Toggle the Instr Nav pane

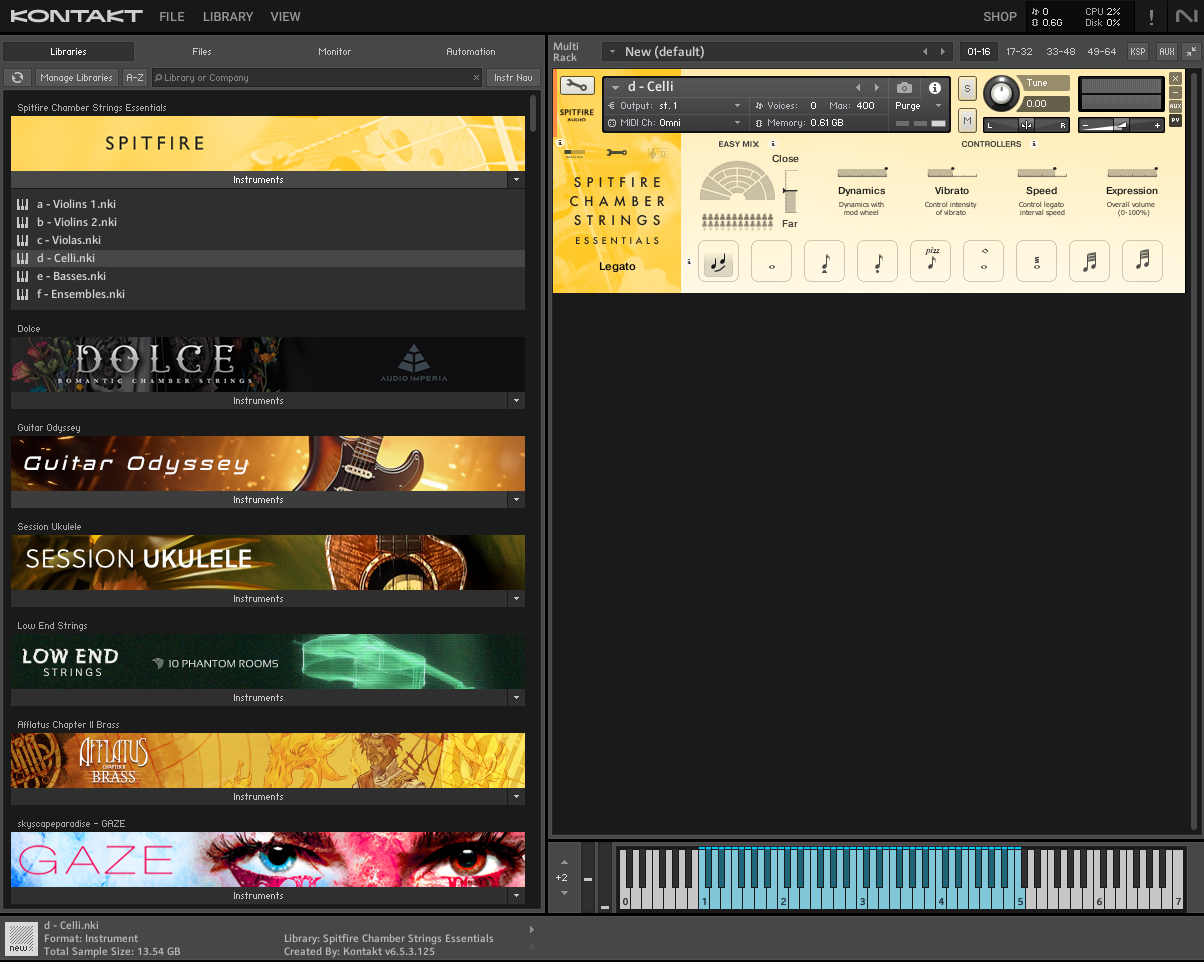(x=513, y=77)
